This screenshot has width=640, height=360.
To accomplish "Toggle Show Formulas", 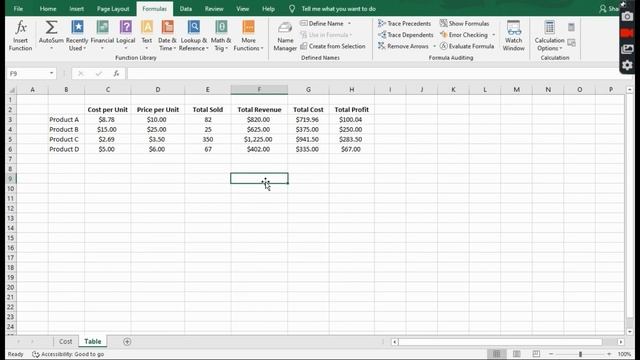I will [x=464, y=24].
